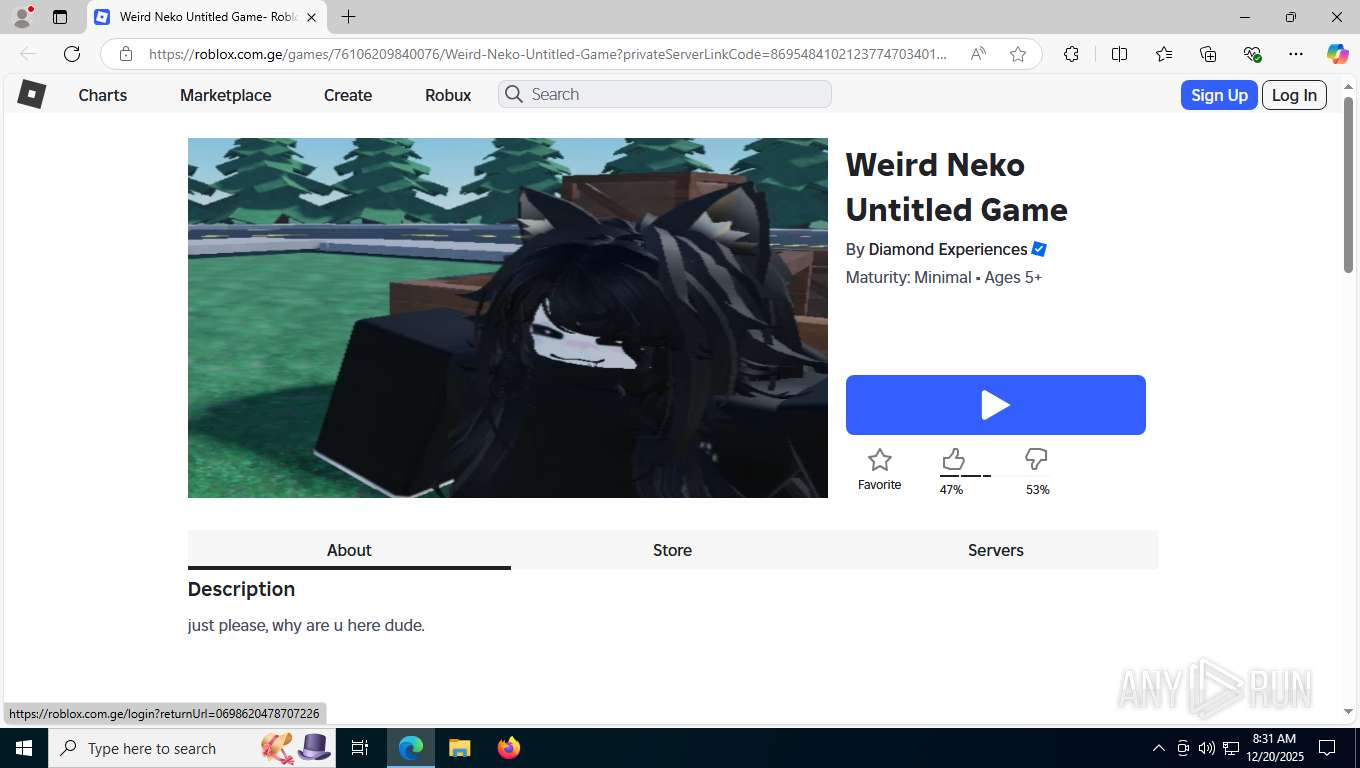Click text 'just please, why are u here dude.'
The image size is (1360, 768).
point(306,625)
